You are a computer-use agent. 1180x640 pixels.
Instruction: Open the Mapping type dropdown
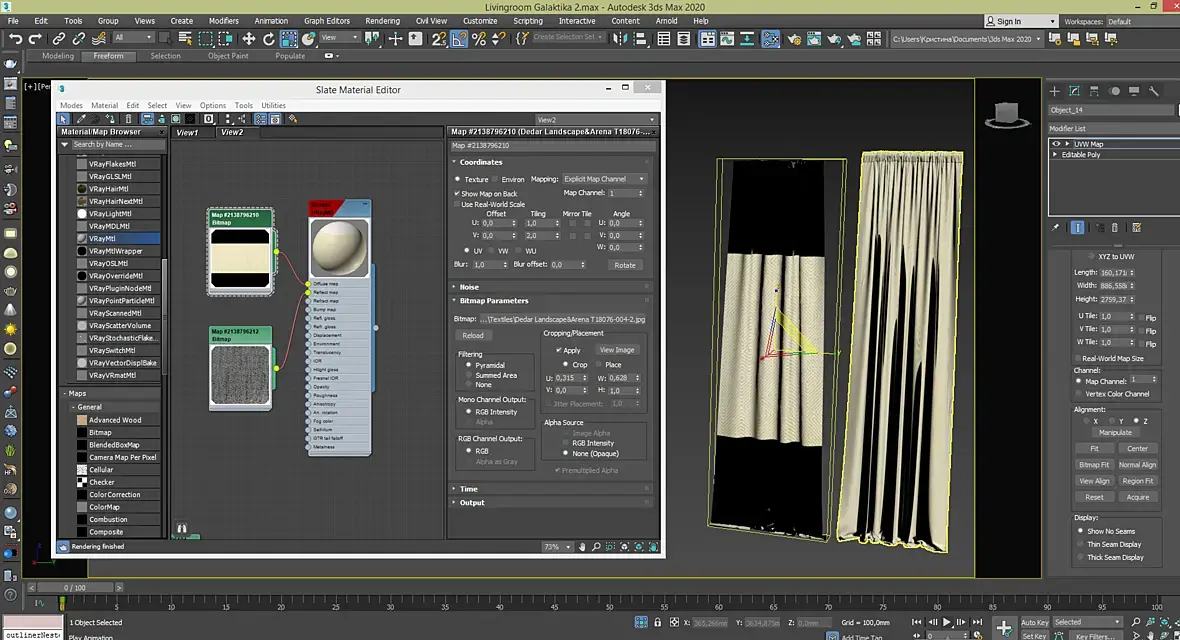[x=603, y=179]
